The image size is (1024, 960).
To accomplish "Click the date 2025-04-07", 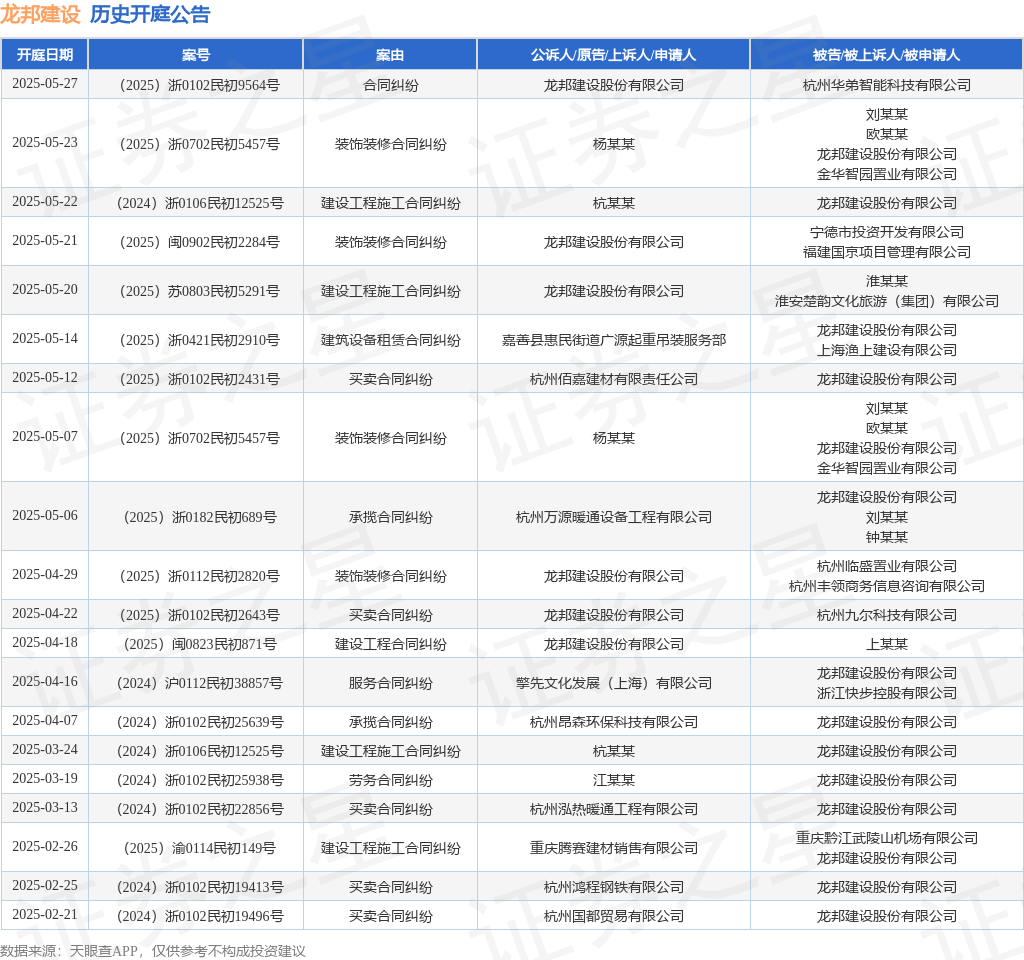I will [44, 720].
